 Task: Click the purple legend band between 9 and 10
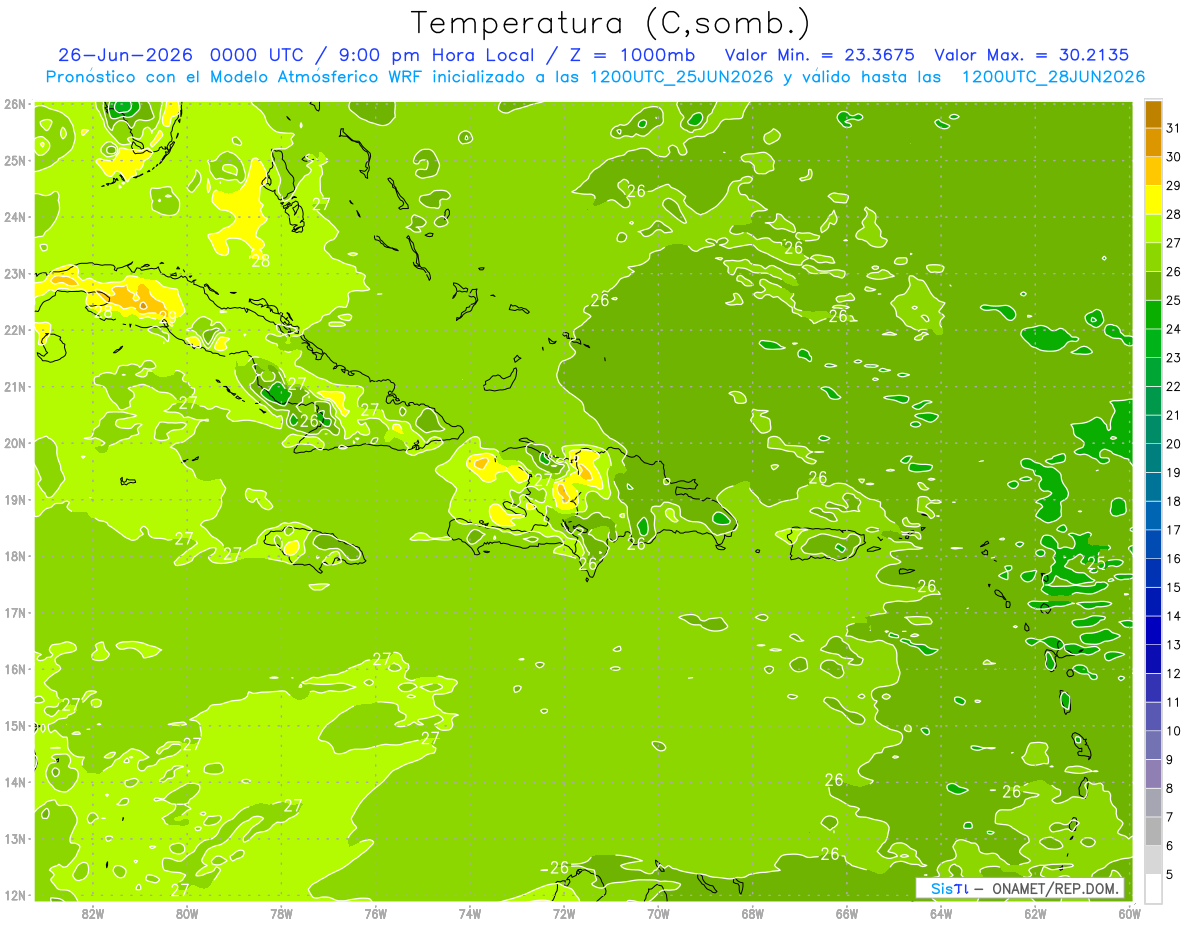(1153, 745)
